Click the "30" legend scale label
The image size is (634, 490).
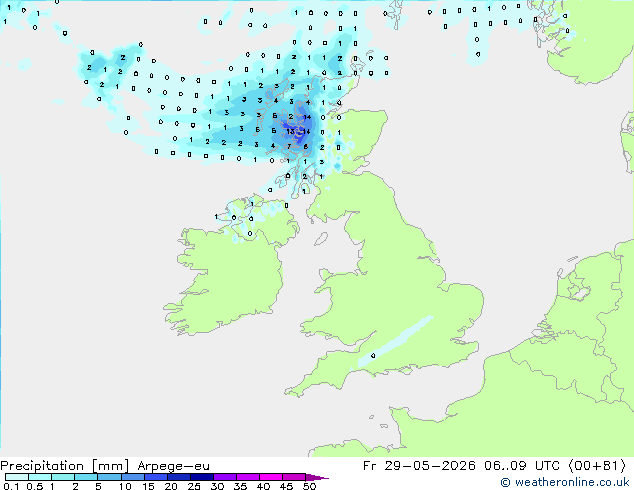pyautogui.click(x=217, y=486)
